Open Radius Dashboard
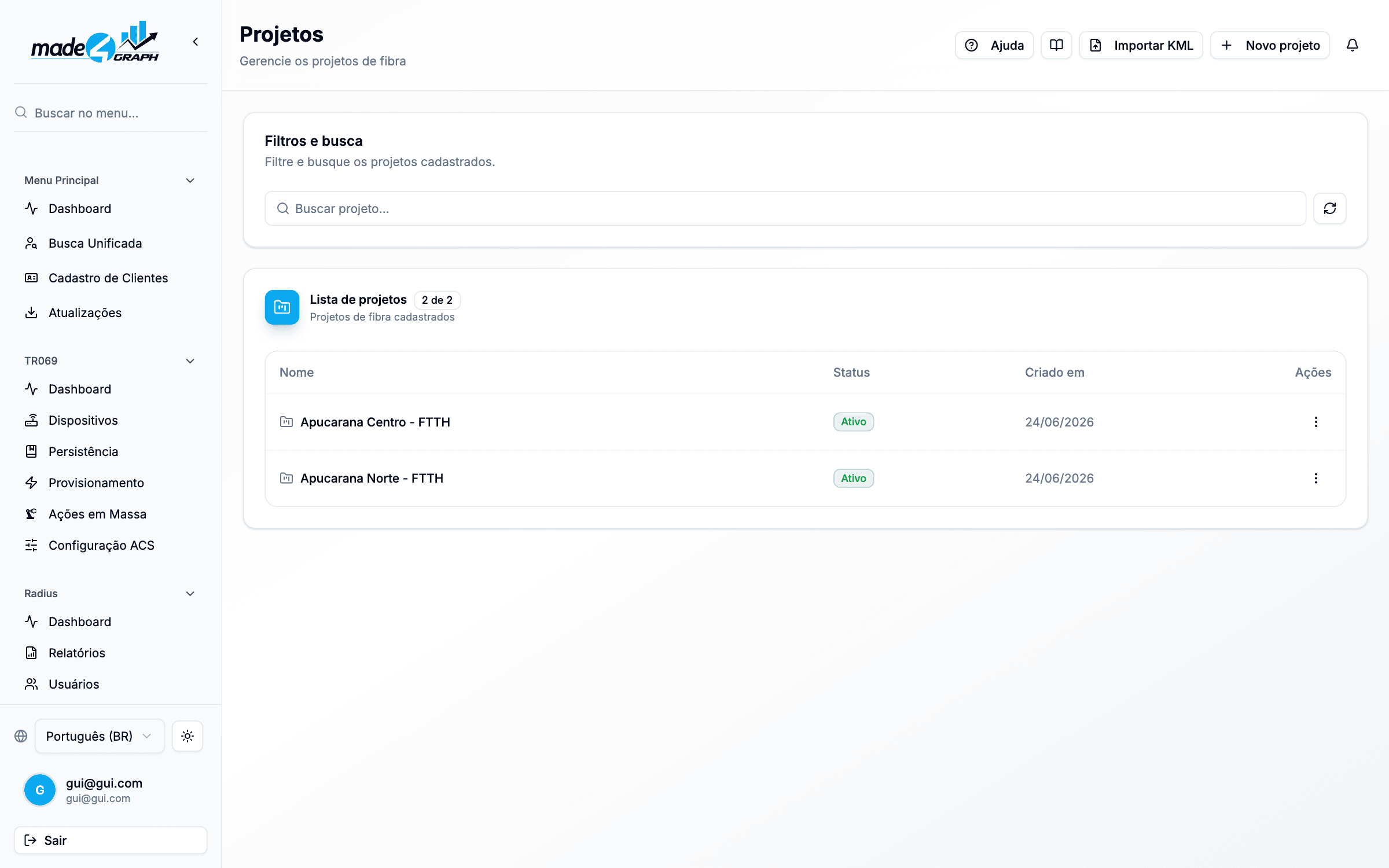The width and height of the screenshot is (1389, 868). pos(110,621)
